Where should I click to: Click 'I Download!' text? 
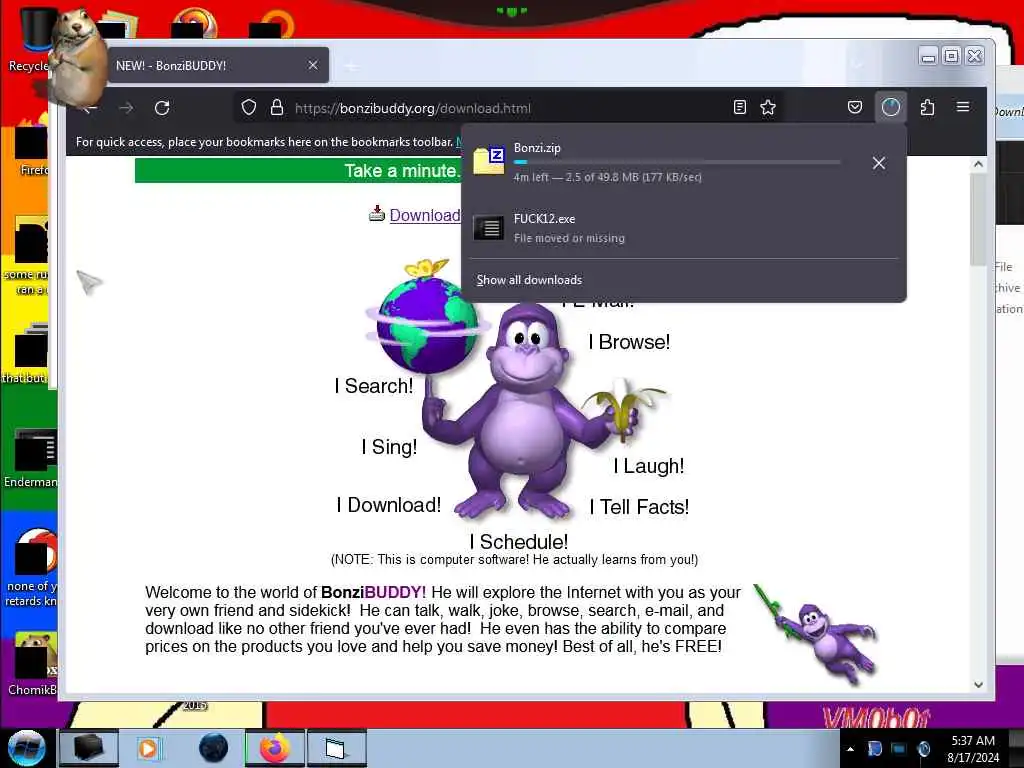pyautogui.click(x=389, y=505)
